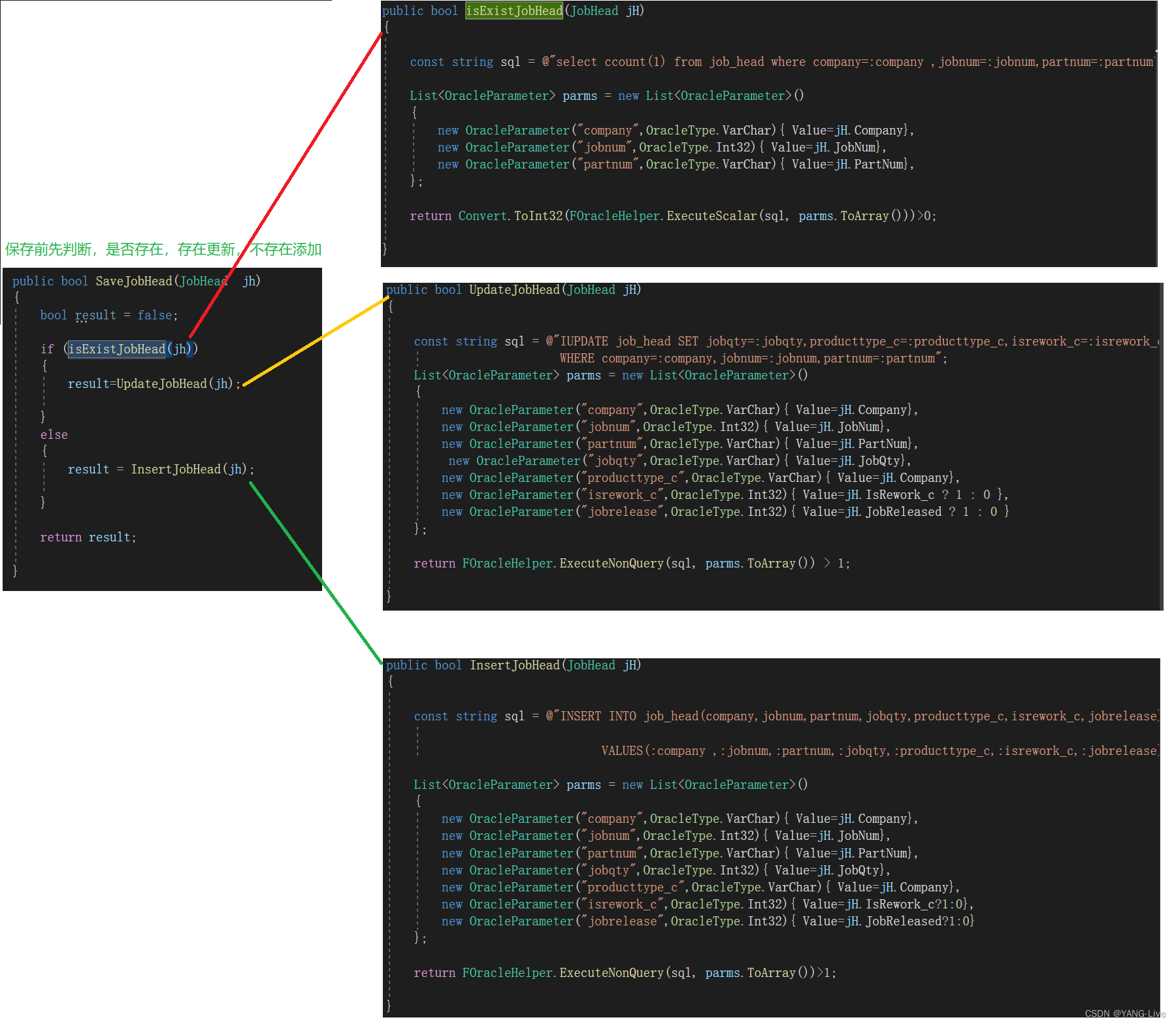Click "company" parameter line in isExistJobHead method
This screenshot has height=1024, width=1176.
point(676,131)
